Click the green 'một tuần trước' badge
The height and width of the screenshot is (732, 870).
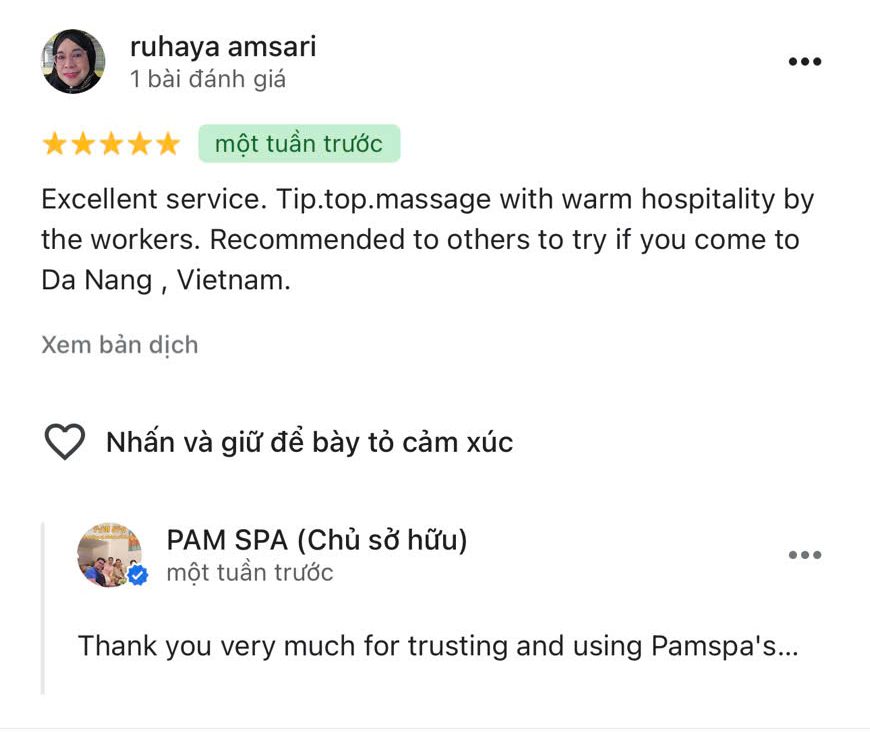pyautogui.click(x=299, y=144)
